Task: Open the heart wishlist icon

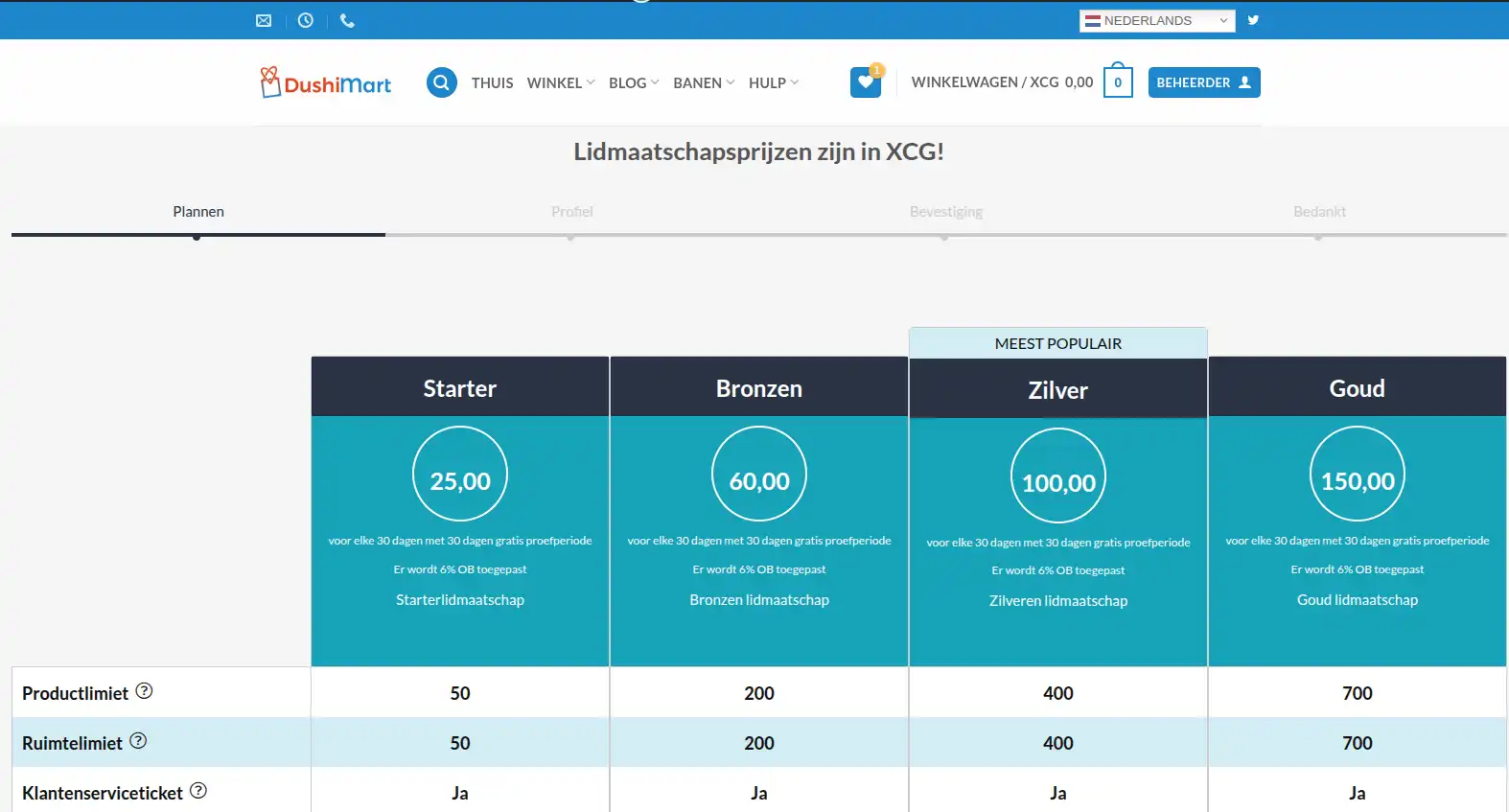Action: point(866,82)
